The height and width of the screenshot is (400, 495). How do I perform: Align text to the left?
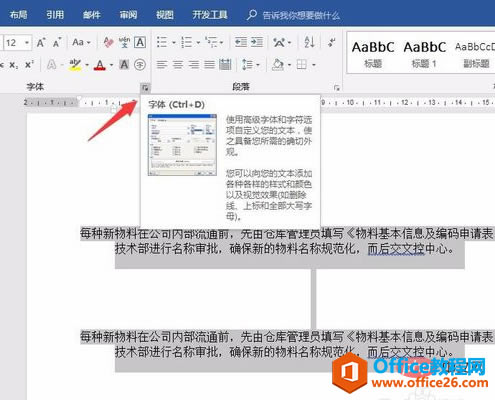click(x=162, y=65)
